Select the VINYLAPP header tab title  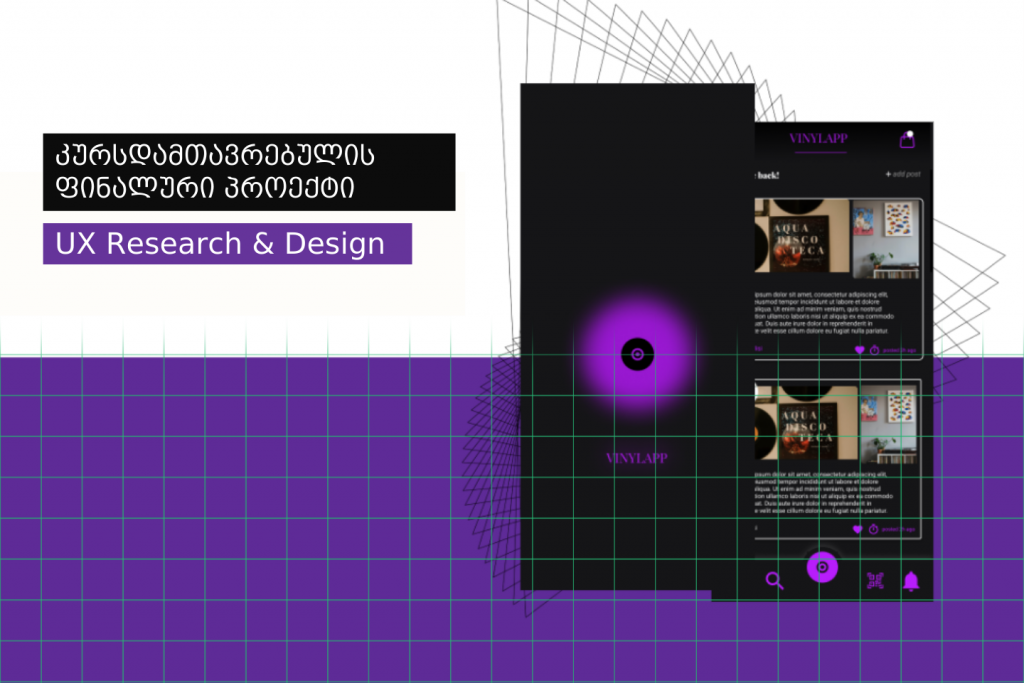point(820,139)
